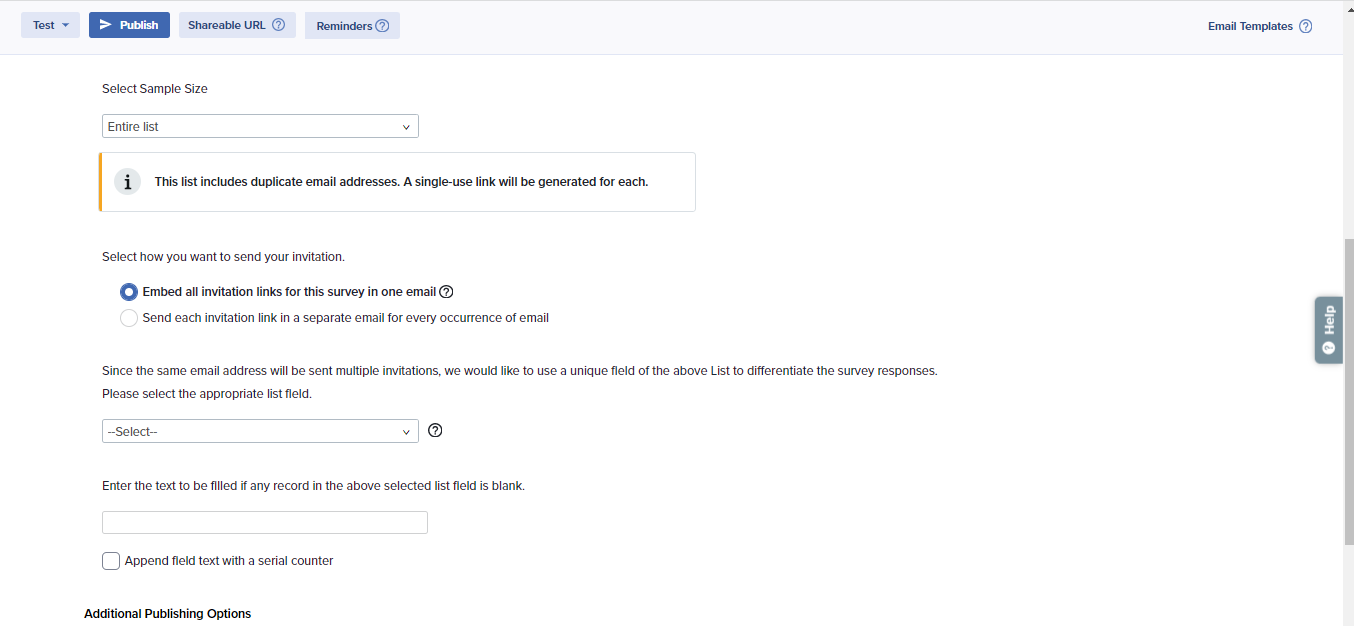The image size is (1354, 626).
Task: Open the --Select-- list field dropdown
Action: click(260, 431)
